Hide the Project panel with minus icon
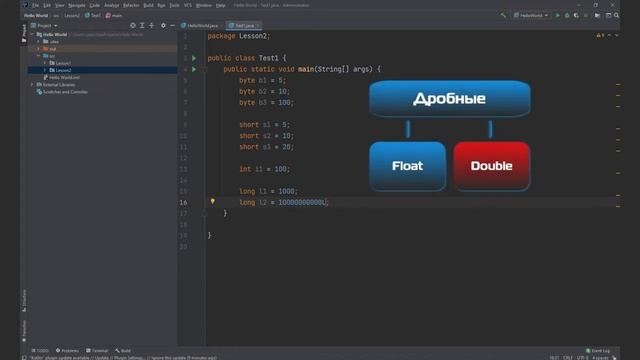Viewport: 640px width, 360px height. point(172,25)
